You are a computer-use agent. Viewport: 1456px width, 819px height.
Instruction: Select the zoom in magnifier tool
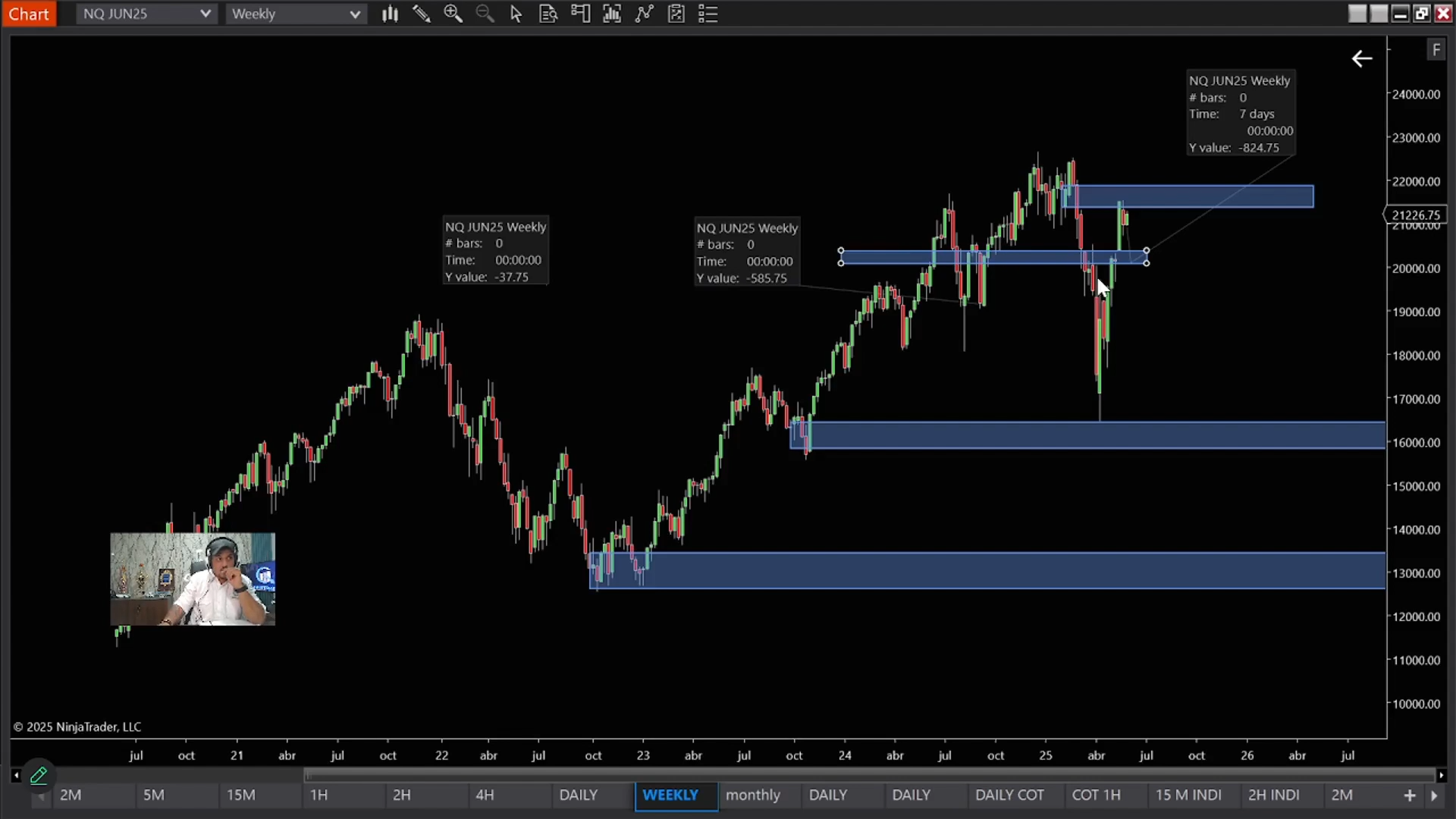453,14
